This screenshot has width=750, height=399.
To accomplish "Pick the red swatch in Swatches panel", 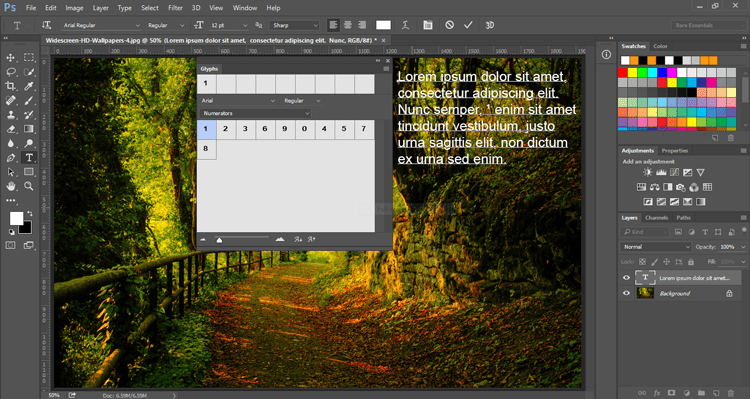I will point(622,73).
